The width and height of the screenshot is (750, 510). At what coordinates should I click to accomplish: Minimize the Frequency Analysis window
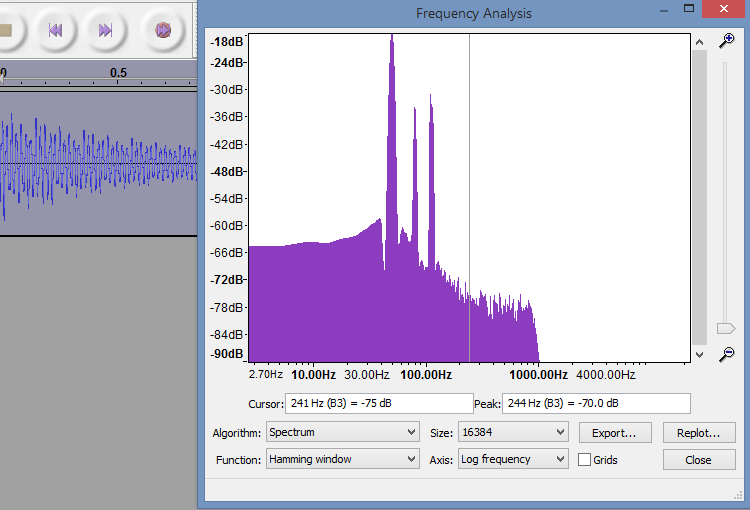[663, 10]
